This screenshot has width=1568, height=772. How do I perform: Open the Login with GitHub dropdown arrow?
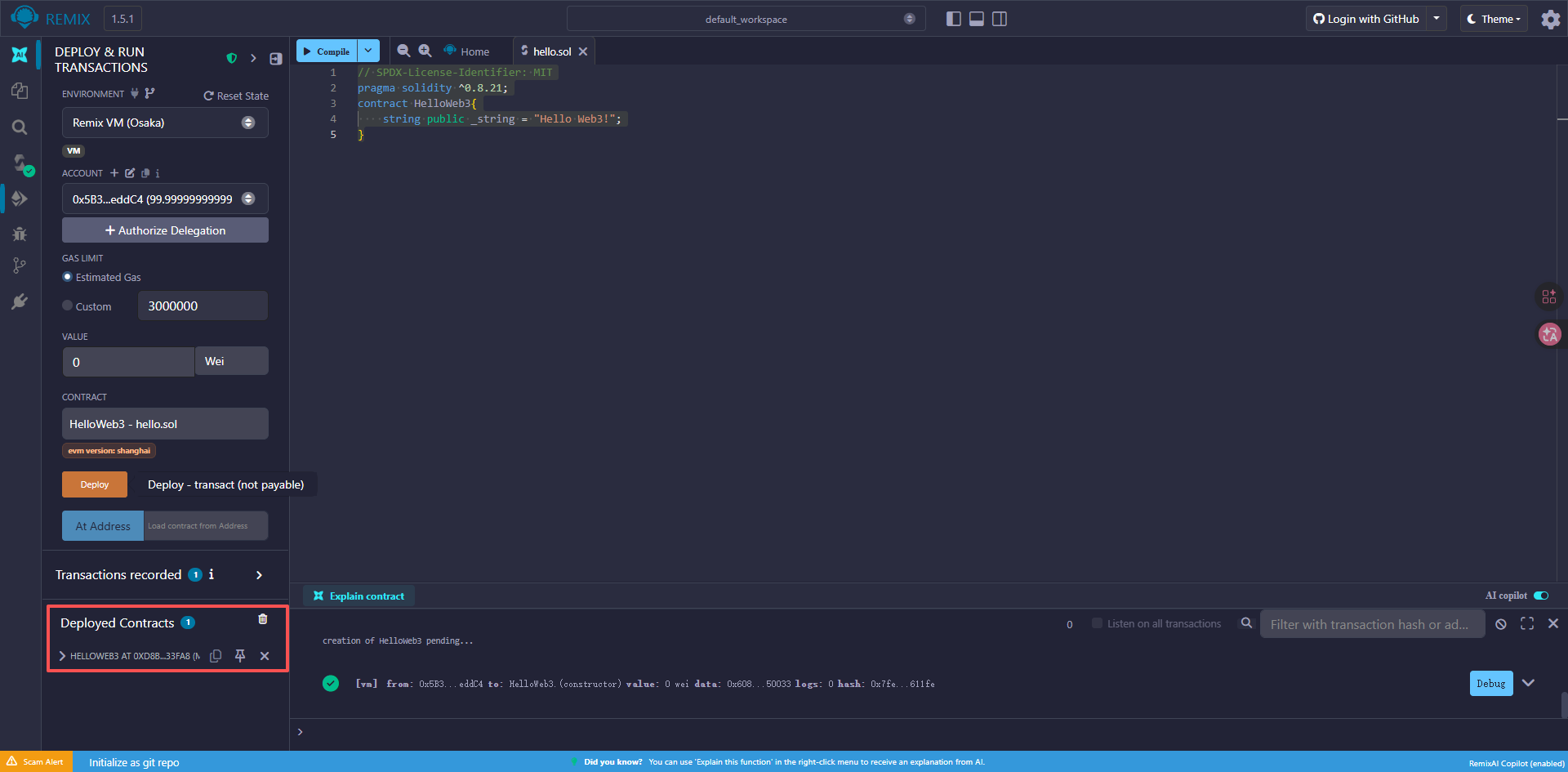pos(1437,19)
